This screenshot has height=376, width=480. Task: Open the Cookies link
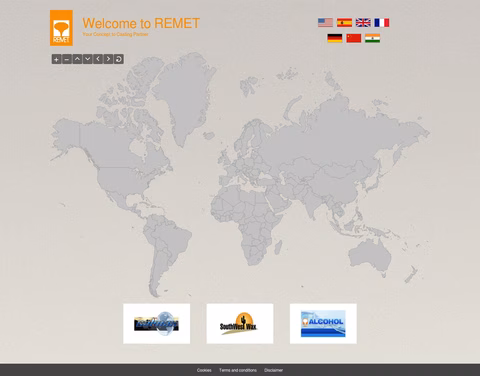click(x=204, y=370)
